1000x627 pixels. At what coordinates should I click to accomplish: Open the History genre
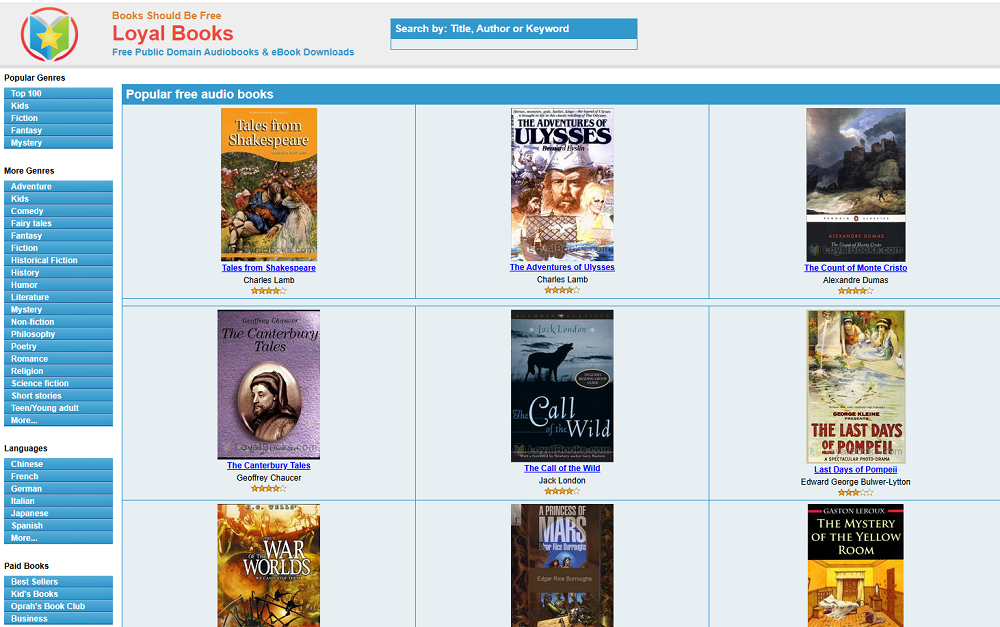[58, 272]
